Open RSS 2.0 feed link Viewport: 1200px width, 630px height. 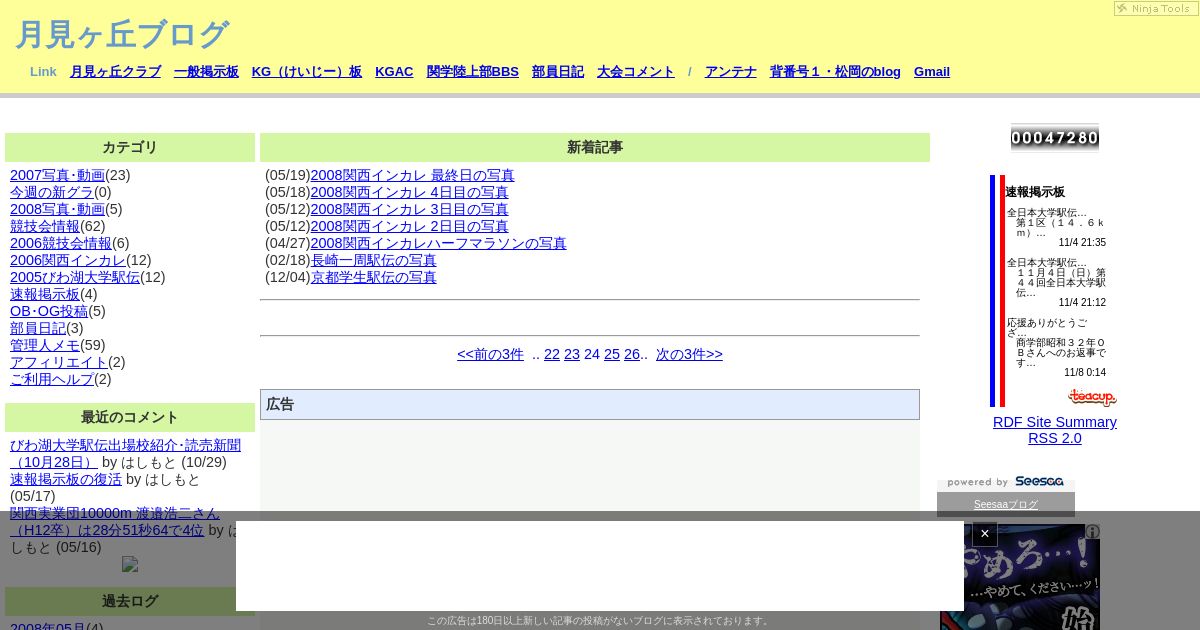1055,438
